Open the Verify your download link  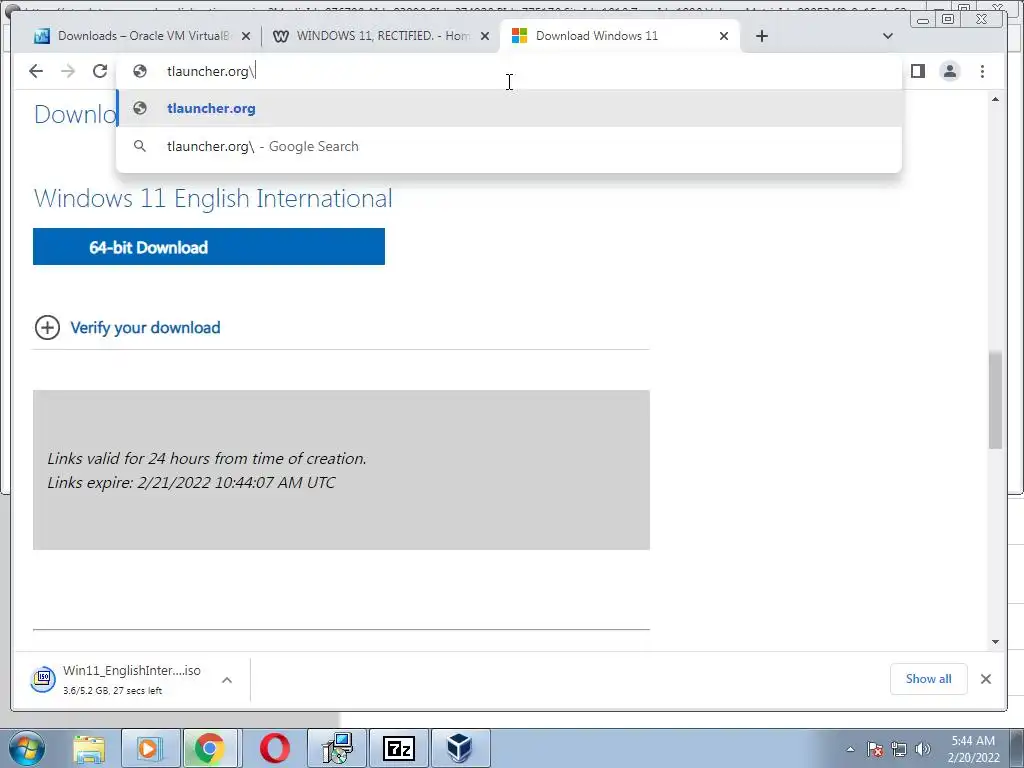point(145,327)
